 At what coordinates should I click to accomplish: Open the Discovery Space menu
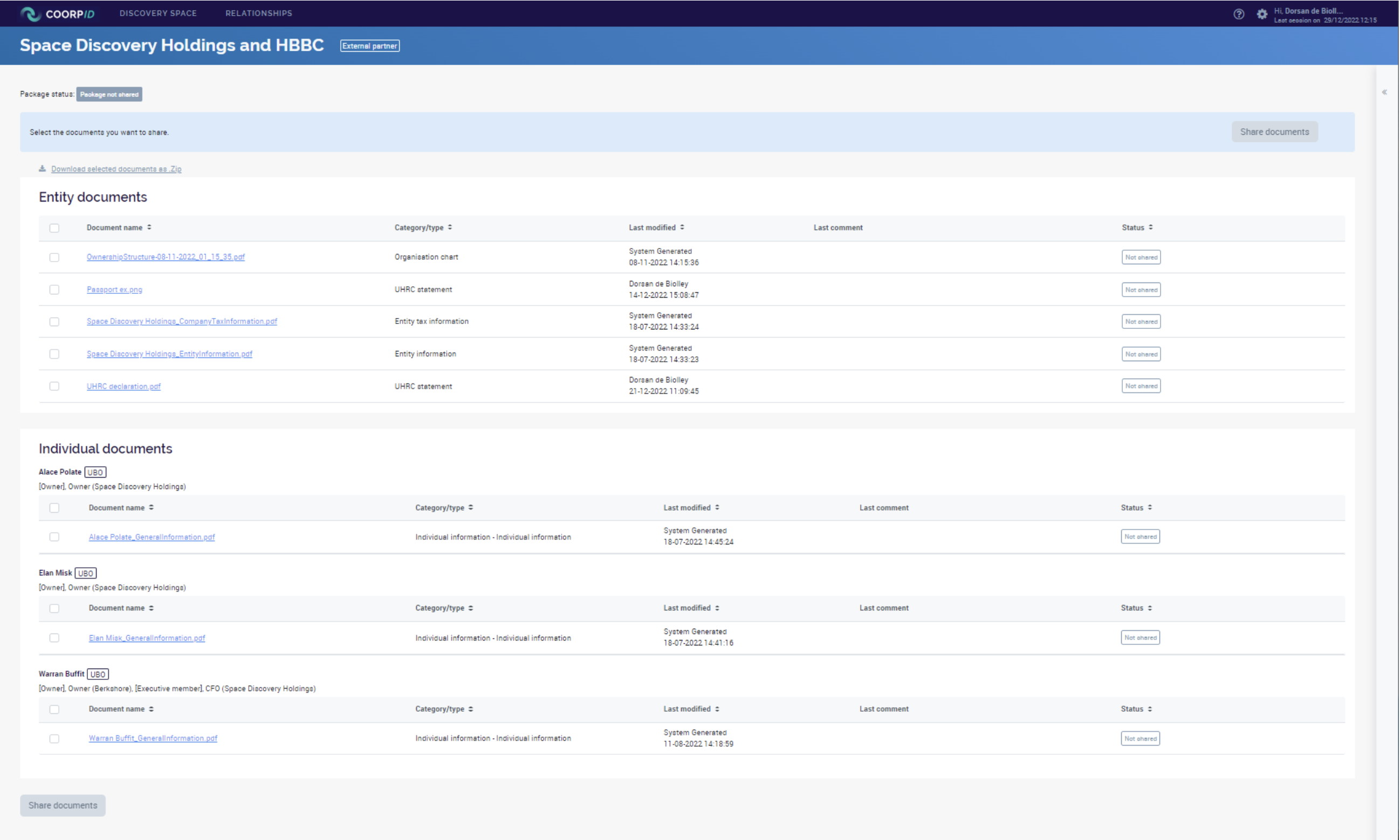point(158,13)
